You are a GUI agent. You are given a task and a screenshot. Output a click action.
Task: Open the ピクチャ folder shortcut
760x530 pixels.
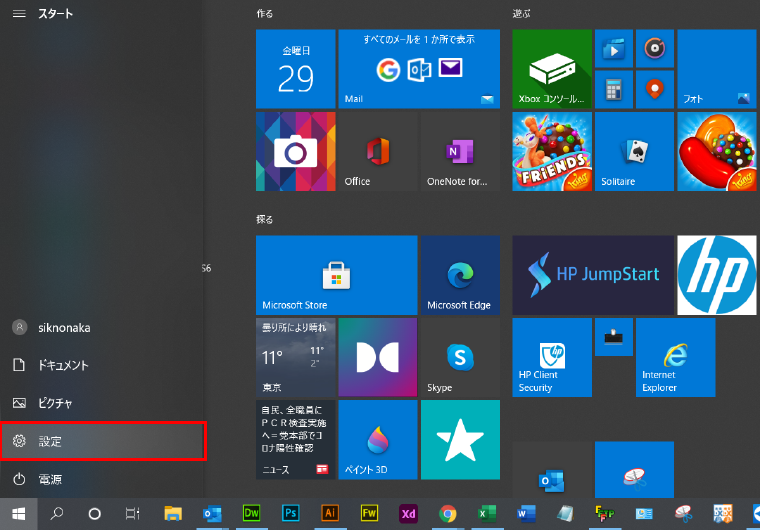pos(102,403)
